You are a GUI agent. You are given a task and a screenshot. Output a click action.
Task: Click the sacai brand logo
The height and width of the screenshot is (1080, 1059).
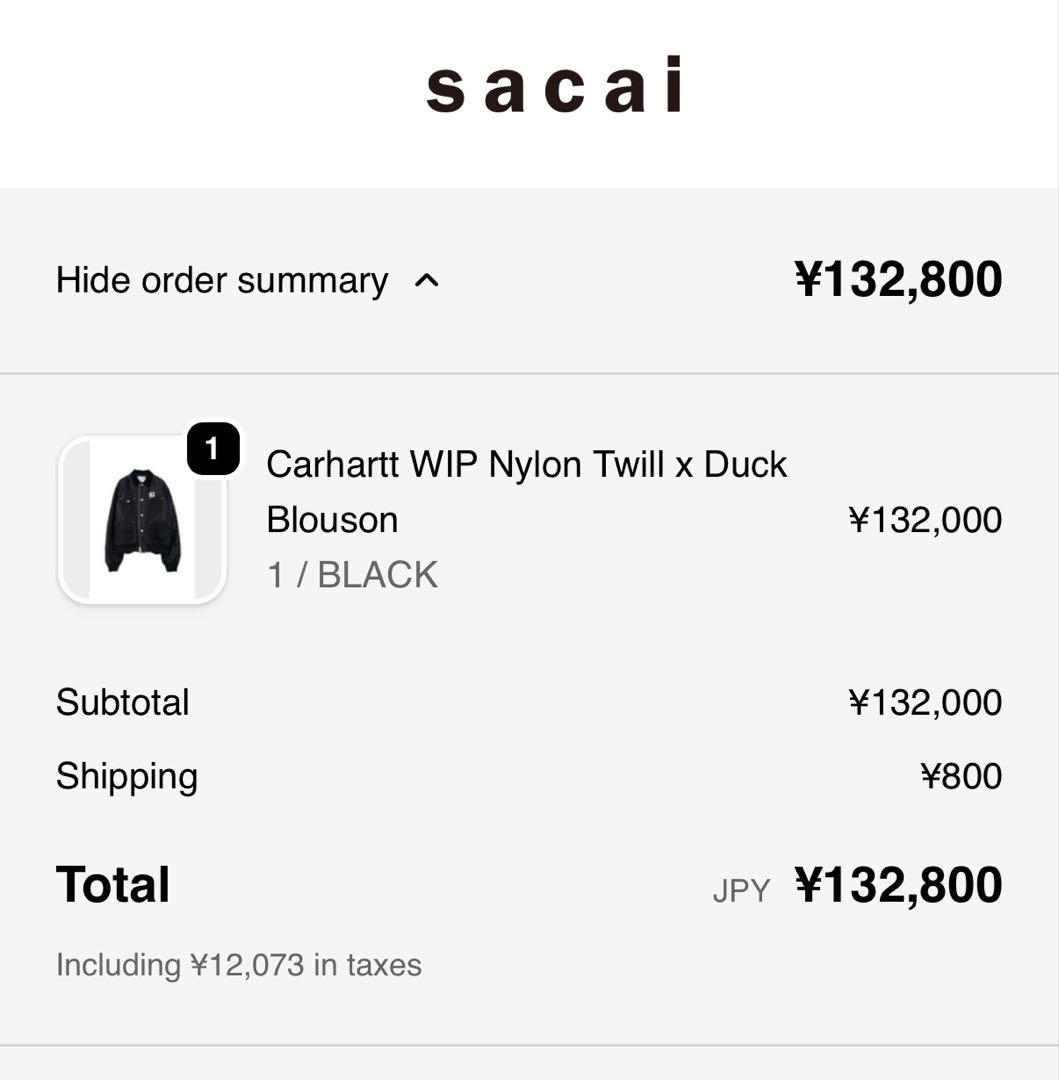point(556,88)
